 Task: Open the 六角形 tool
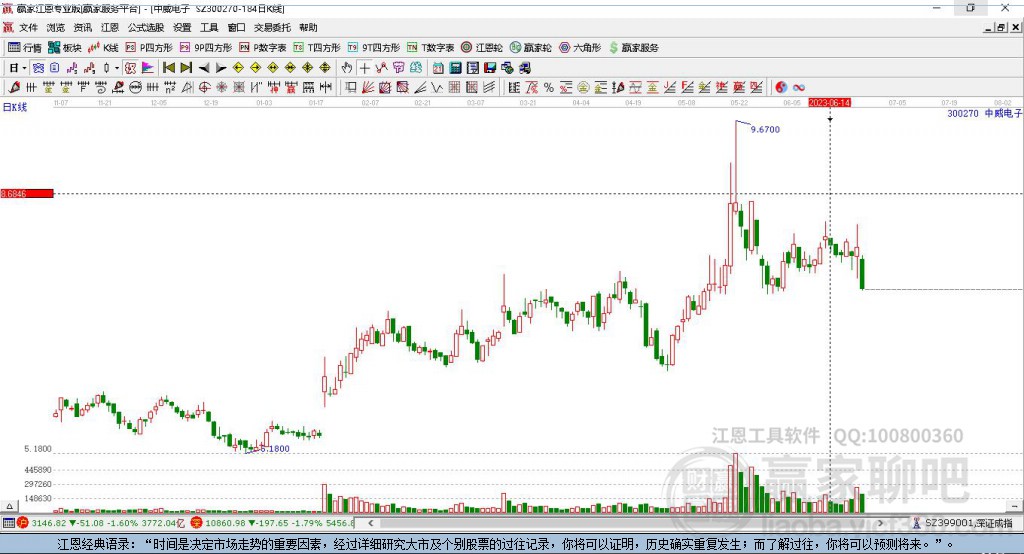point(580,48)
